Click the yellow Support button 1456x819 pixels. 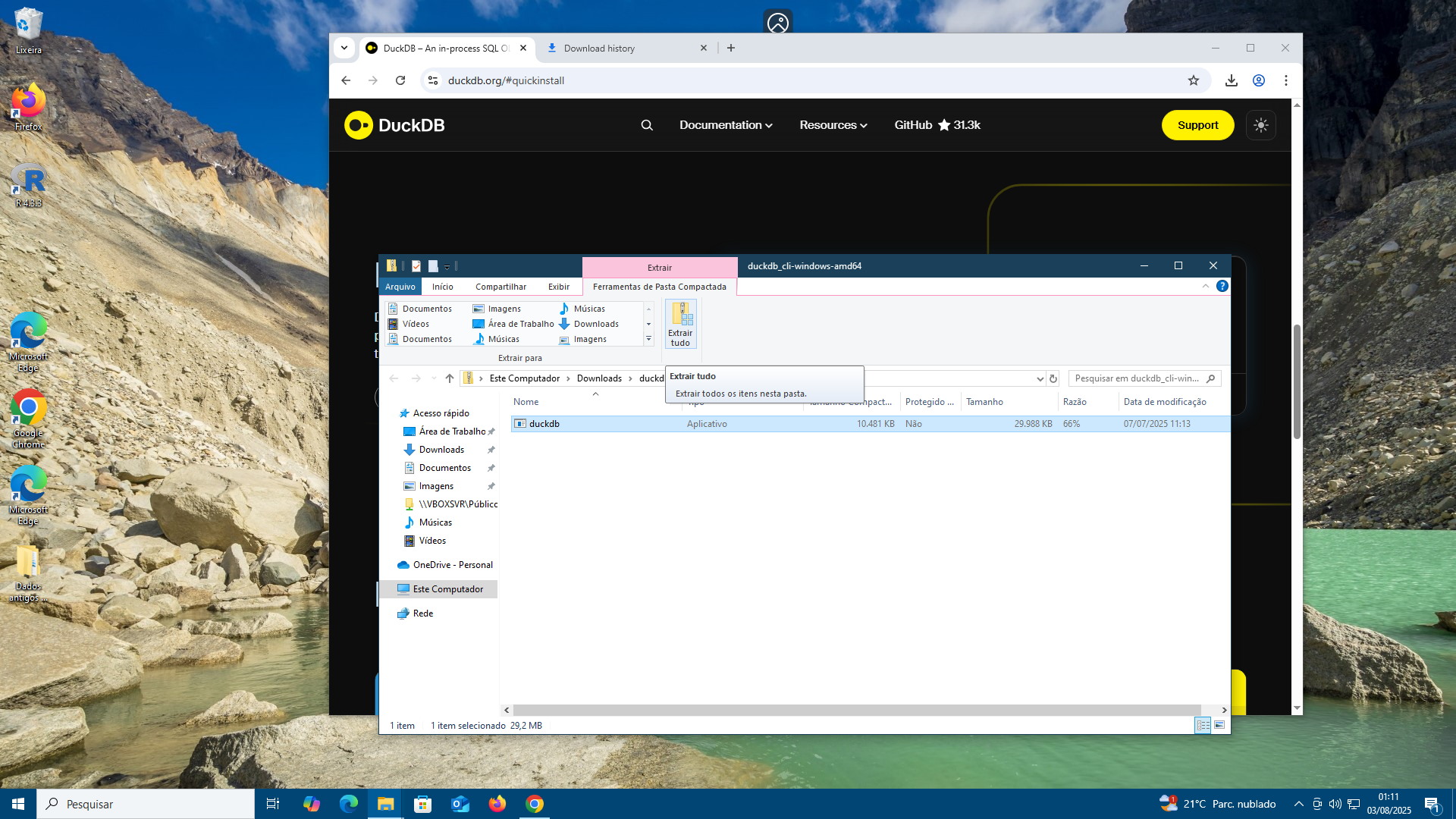pos(1197,125)
